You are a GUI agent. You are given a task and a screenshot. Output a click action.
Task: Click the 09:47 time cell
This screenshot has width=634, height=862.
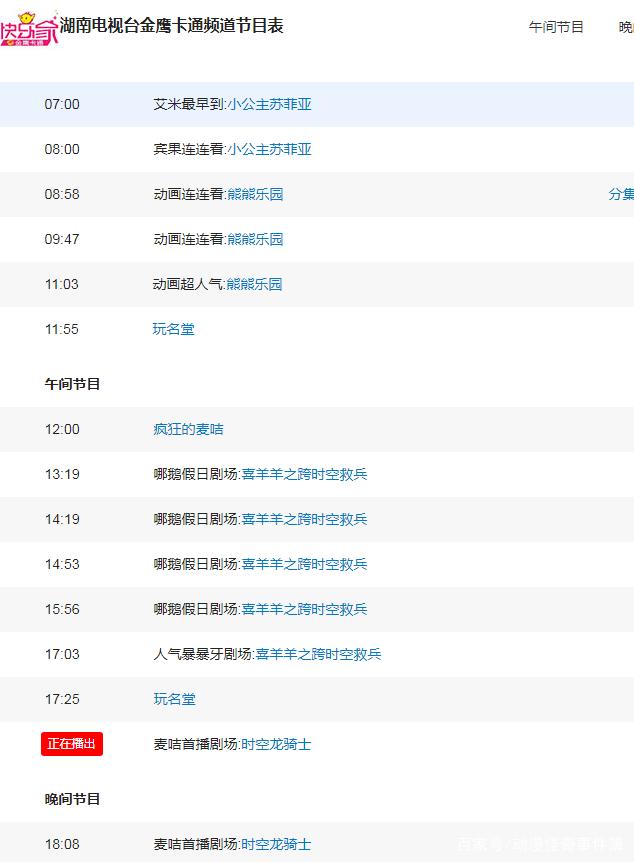click(62, 240)
